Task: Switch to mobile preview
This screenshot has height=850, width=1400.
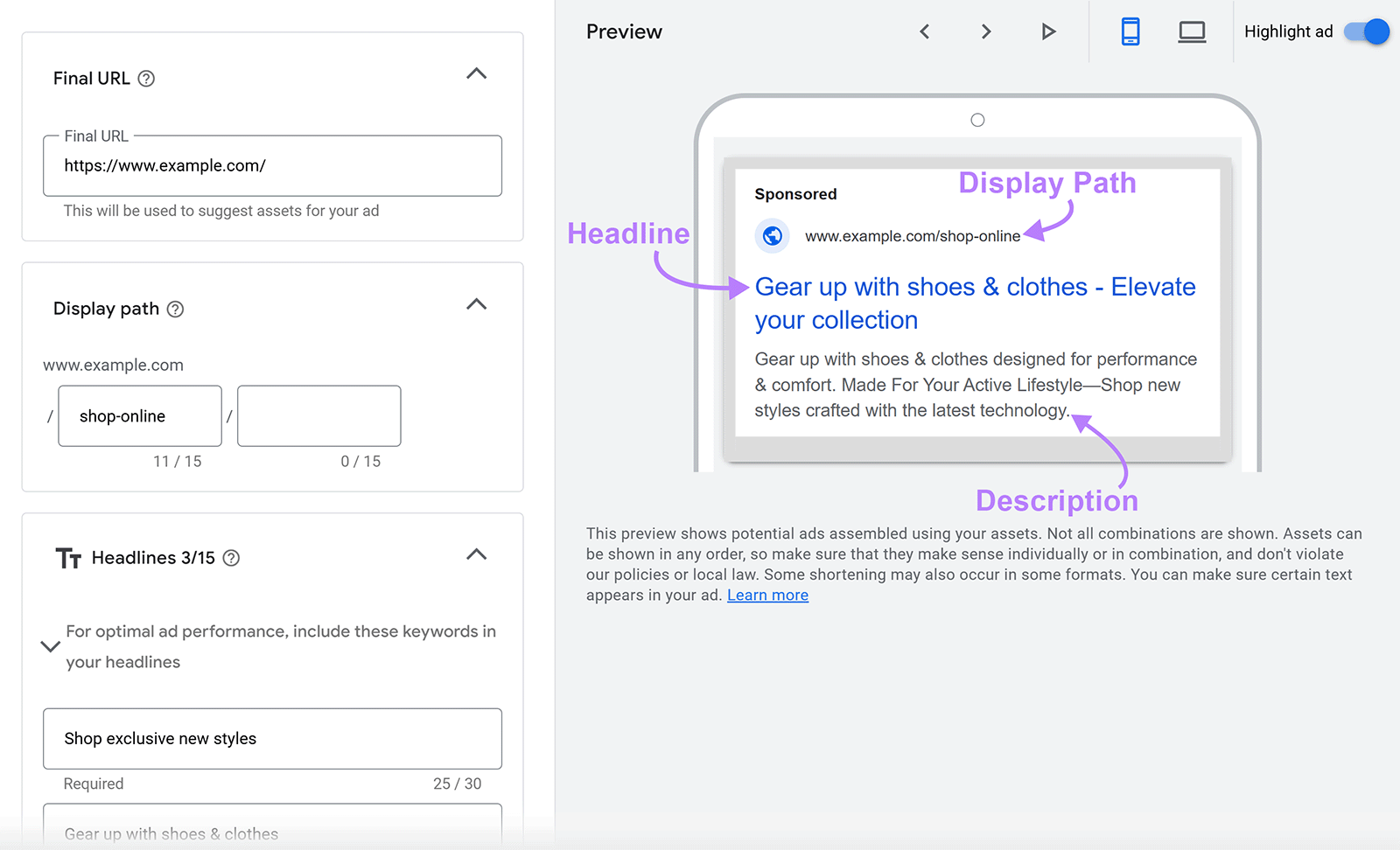Action: [x=1130, y=31]
